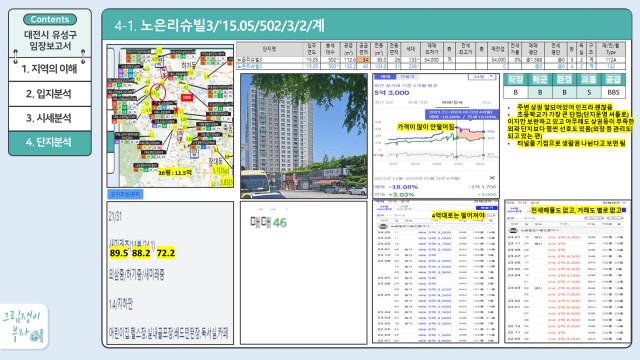Click the 교통 rating header cell
This screenshot has height=360, width=640.
(589, 79)
